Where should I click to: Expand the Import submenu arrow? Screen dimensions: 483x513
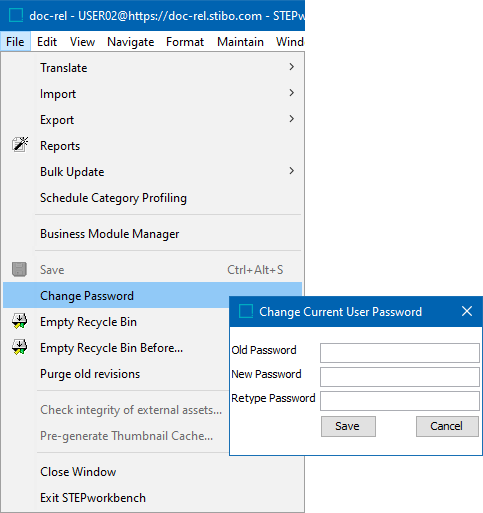(292, 93)
